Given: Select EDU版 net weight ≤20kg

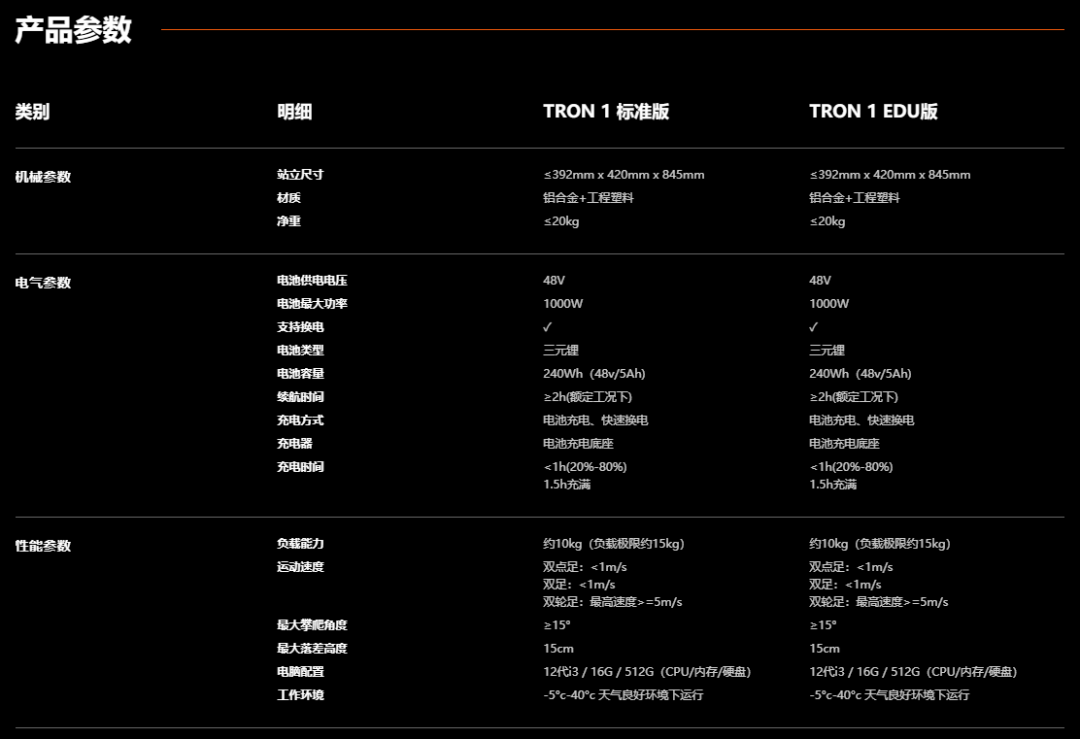Looking at the screenshot, I should point(827,222).
